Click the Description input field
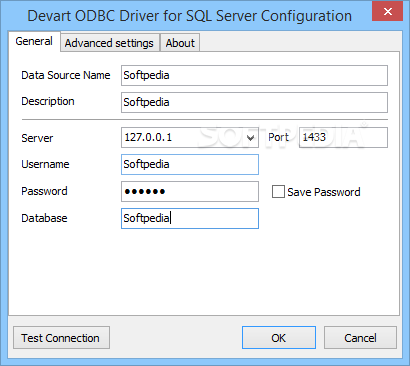Viewport: 410px width, 366px height. click(254, 102)
